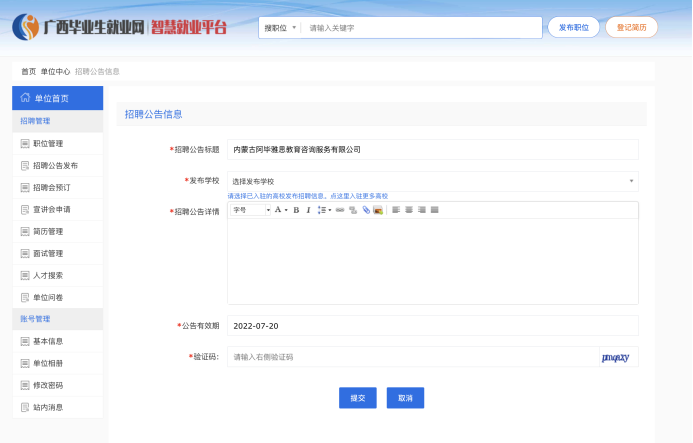Click the 验证码 captcha input field
Screen dimensions: 693x443
click(x=410, y=357)
